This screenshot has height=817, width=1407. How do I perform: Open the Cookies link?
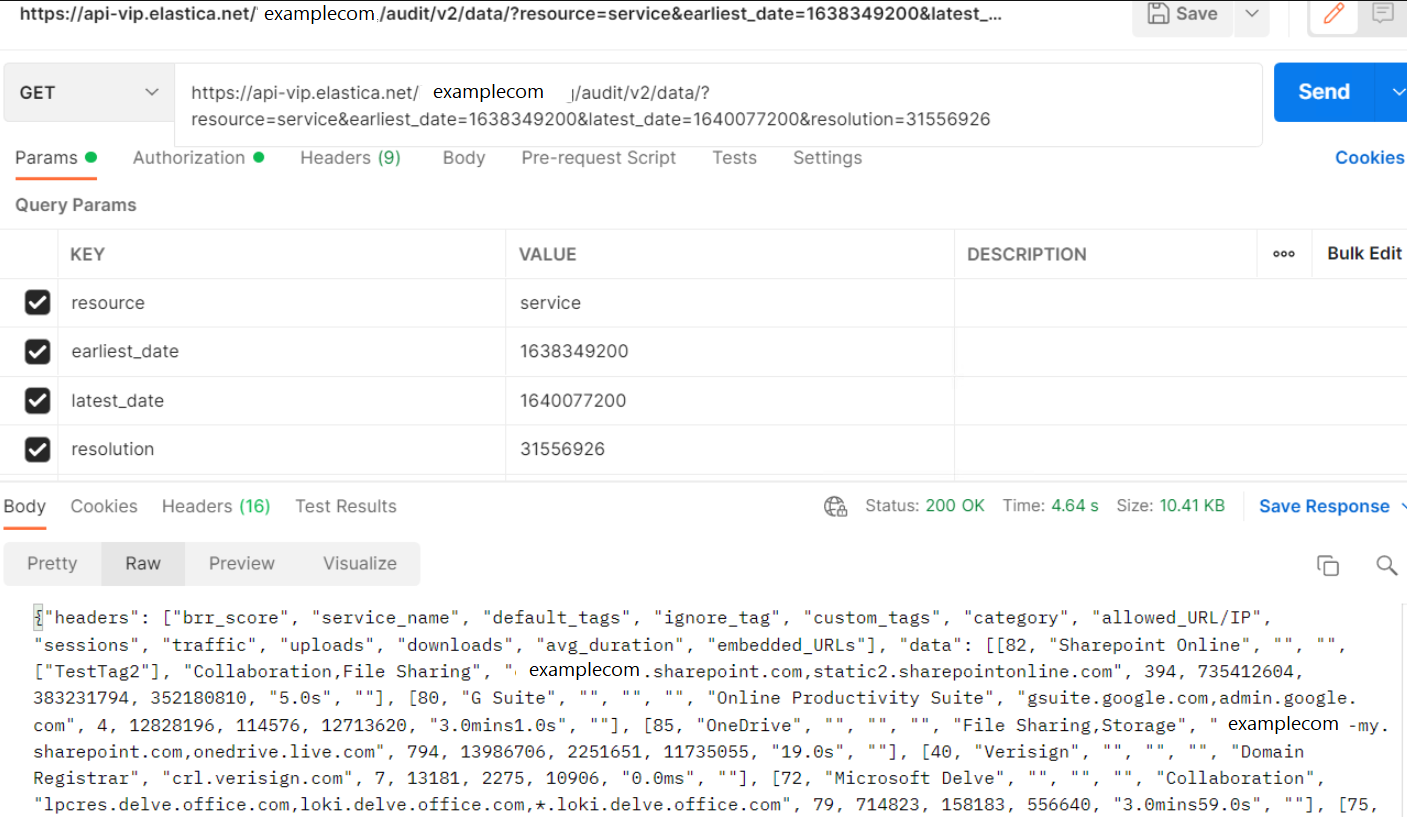pyautogui.click(x=1369, y=158)
